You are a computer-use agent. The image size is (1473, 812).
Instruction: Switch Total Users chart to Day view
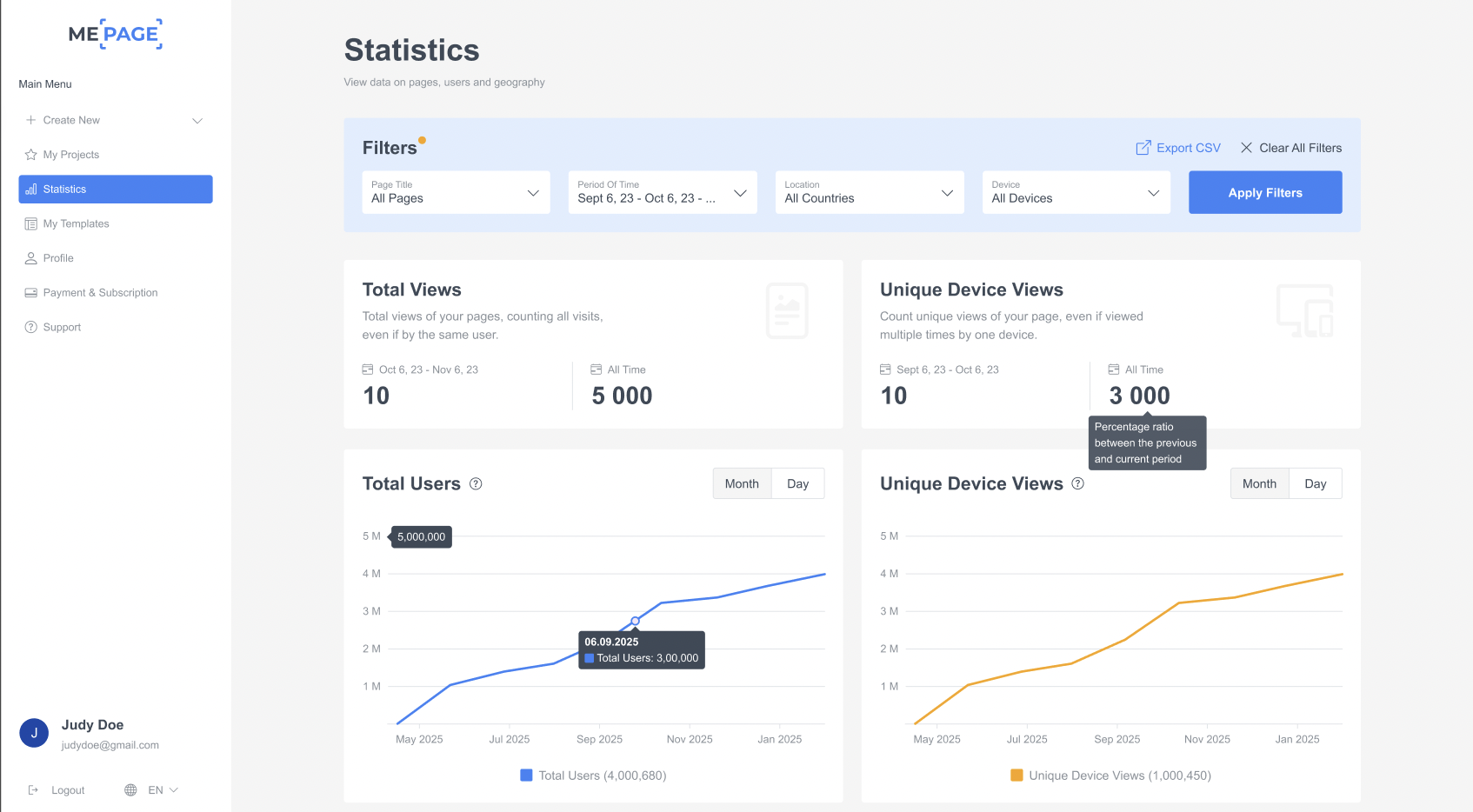(796, 483)
